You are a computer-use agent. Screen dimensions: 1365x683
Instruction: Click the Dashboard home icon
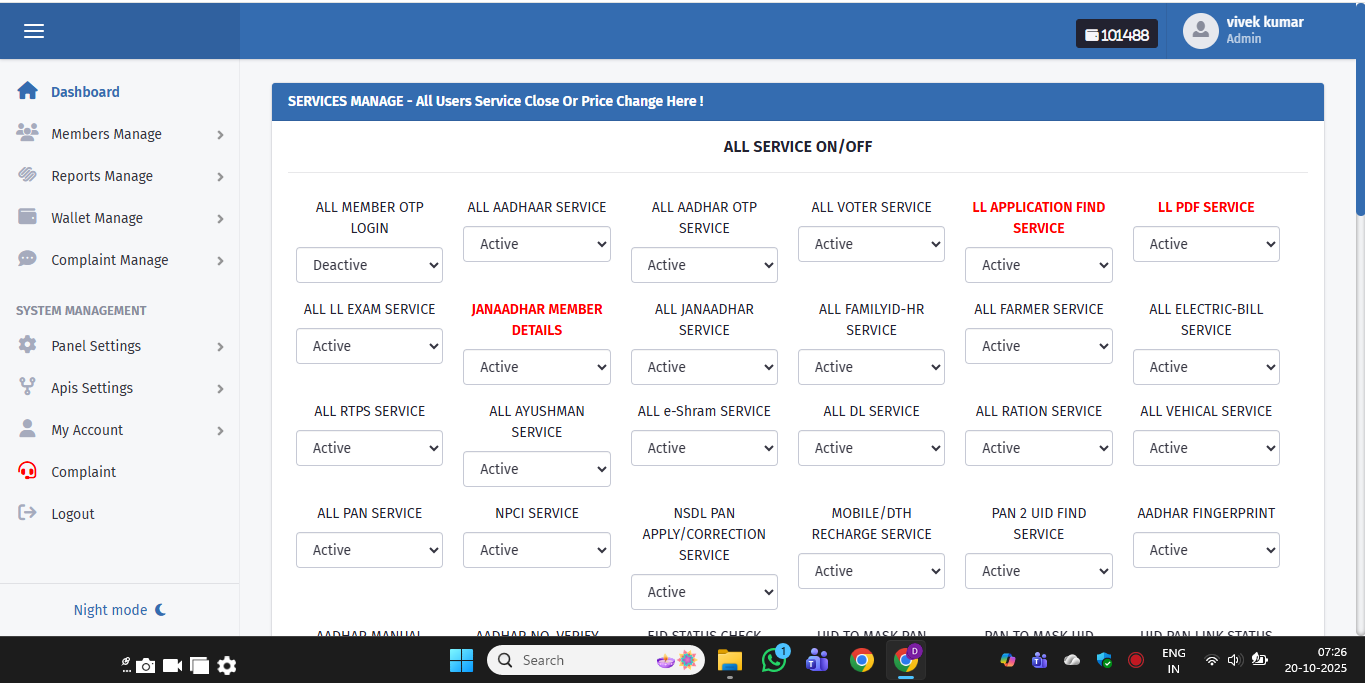click(28, 91)
